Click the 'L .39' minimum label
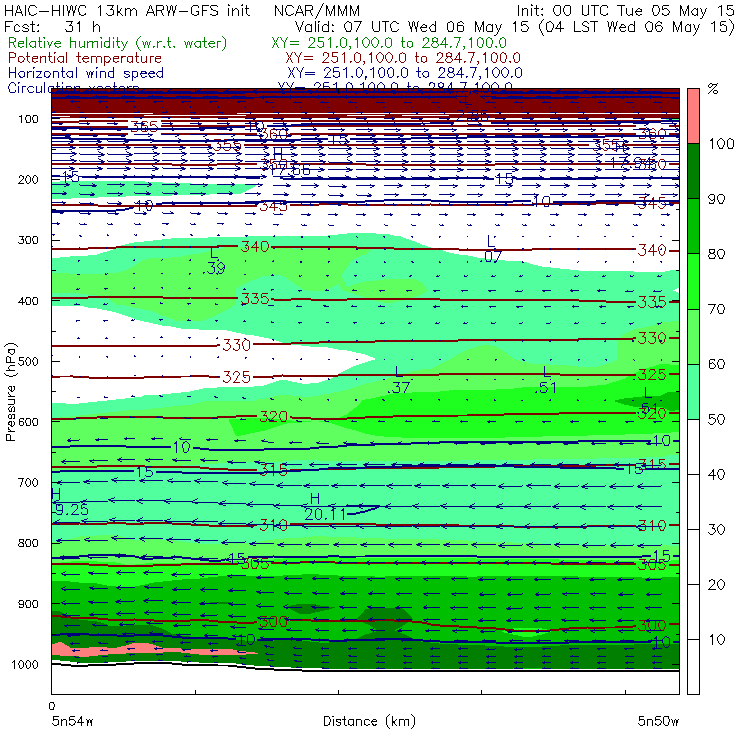The image size is (740, 740). (215, 261)
